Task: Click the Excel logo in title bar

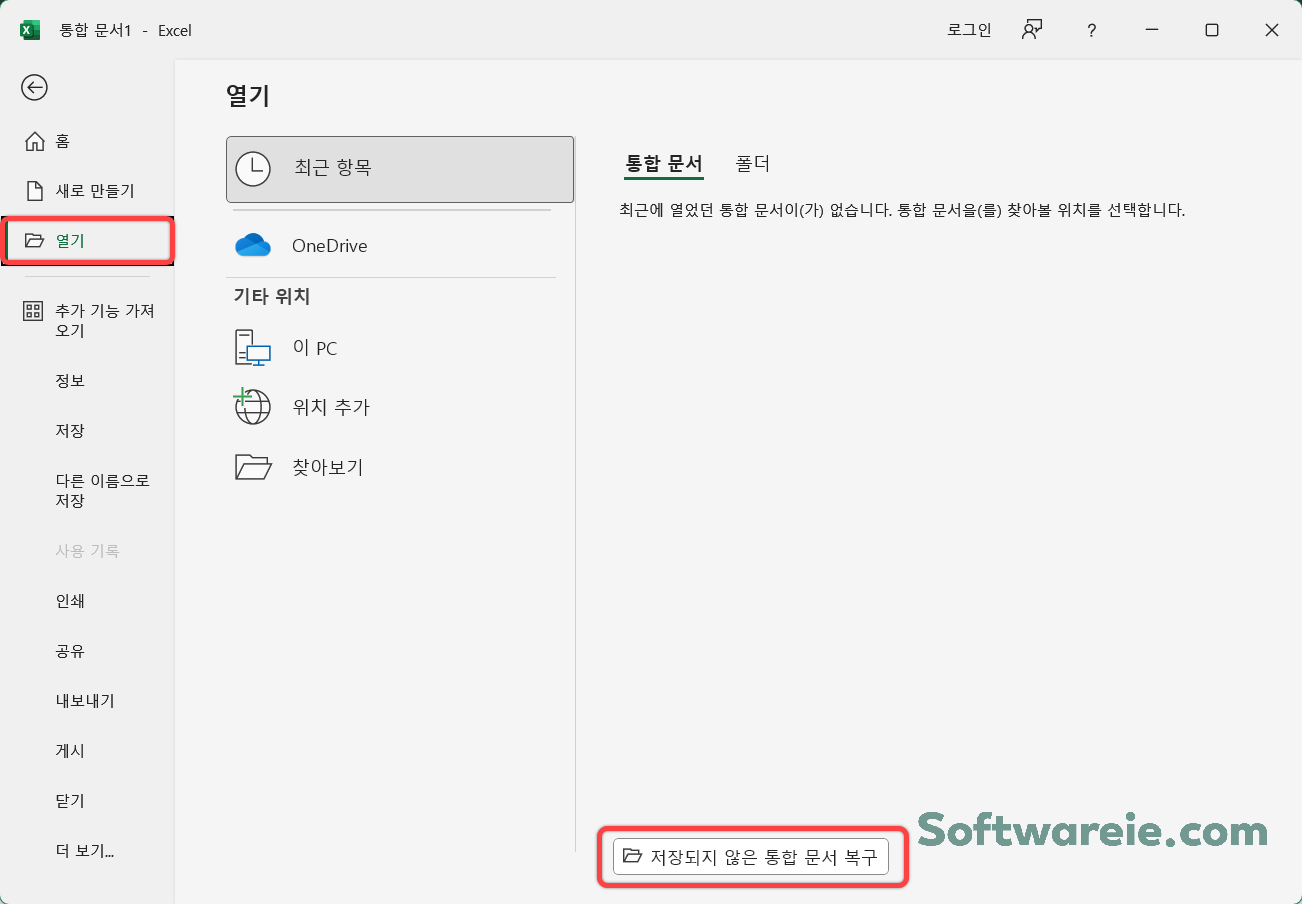Action: point(30,30)
